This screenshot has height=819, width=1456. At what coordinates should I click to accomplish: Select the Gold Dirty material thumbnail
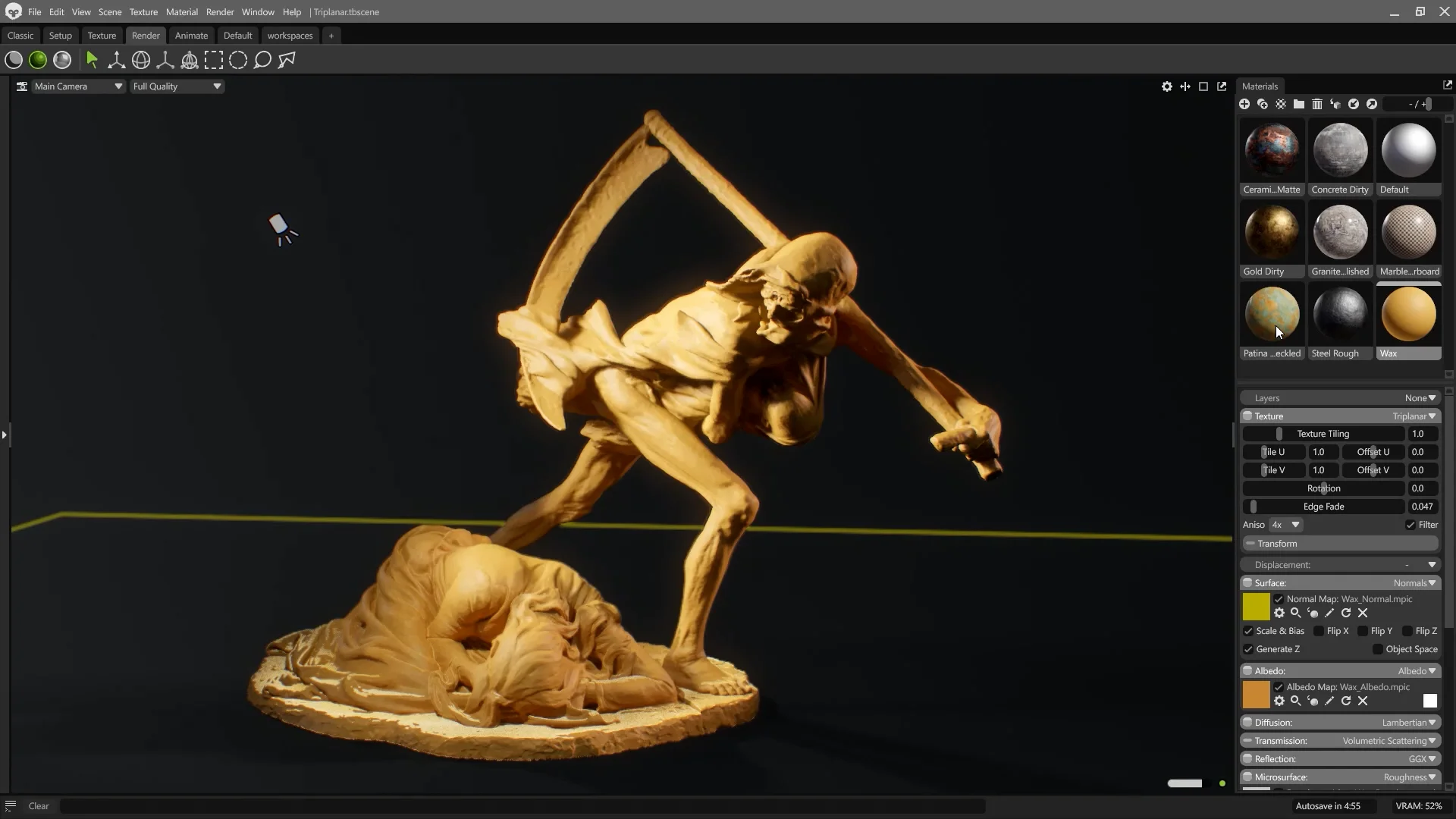click(x=1272, y=232)
